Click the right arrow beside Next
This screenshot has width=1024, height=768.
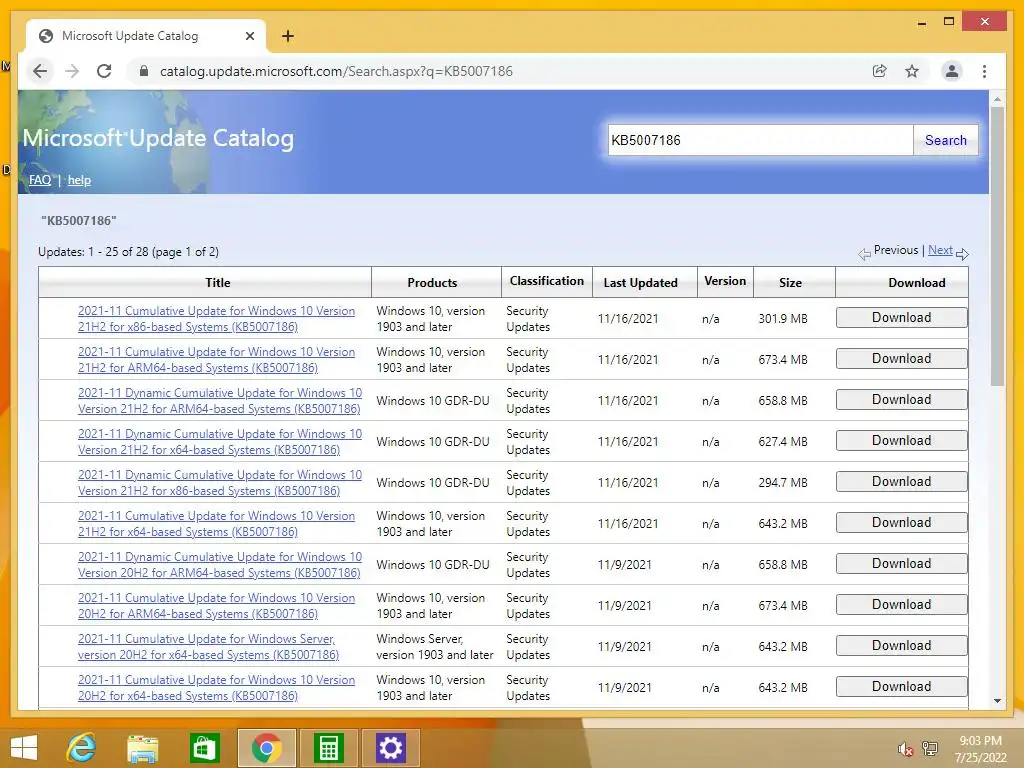[x=962, y=254]
